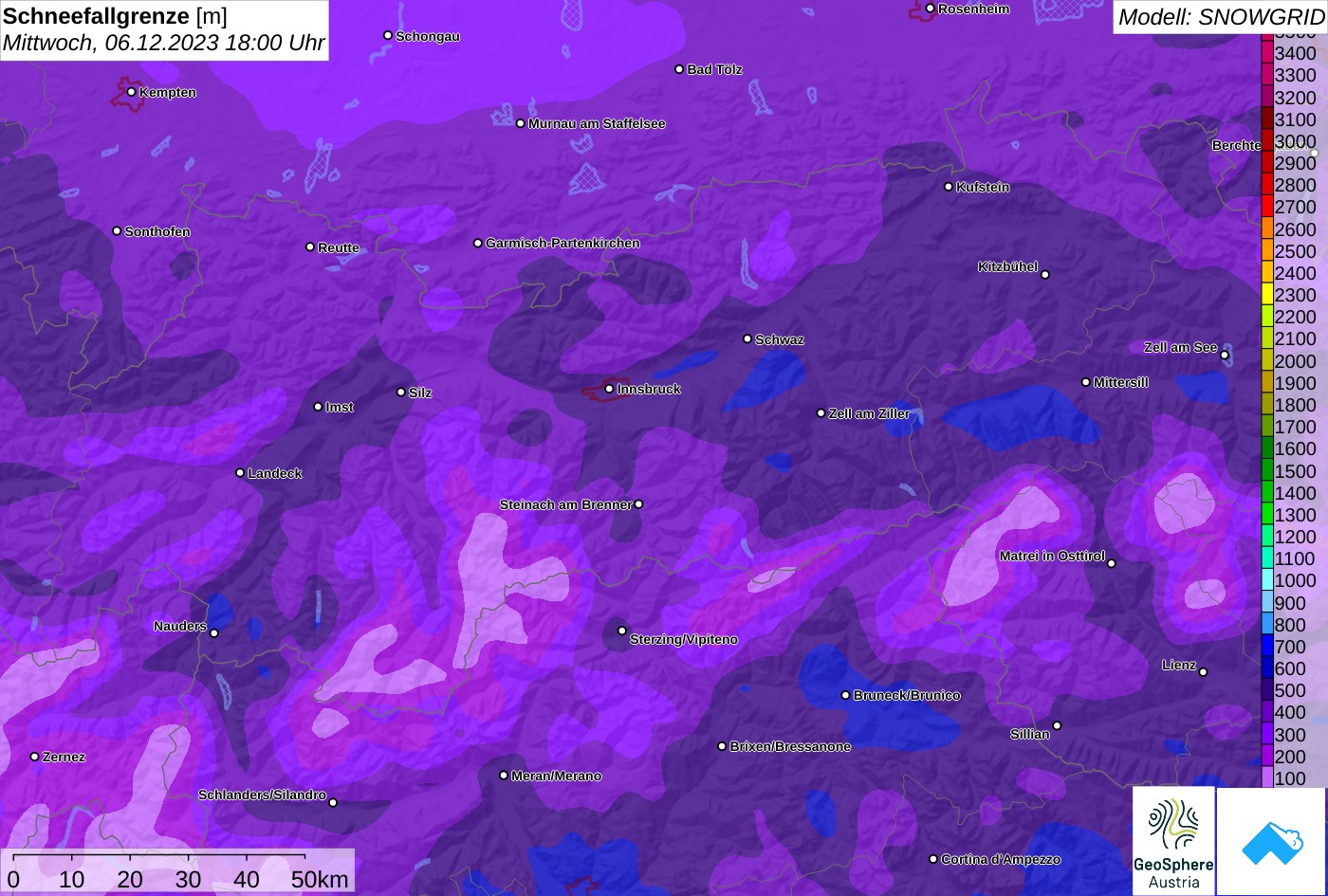Select the Rosenheim marker dot
This screenshot has height=896, width=1328.
click(930, 9)
